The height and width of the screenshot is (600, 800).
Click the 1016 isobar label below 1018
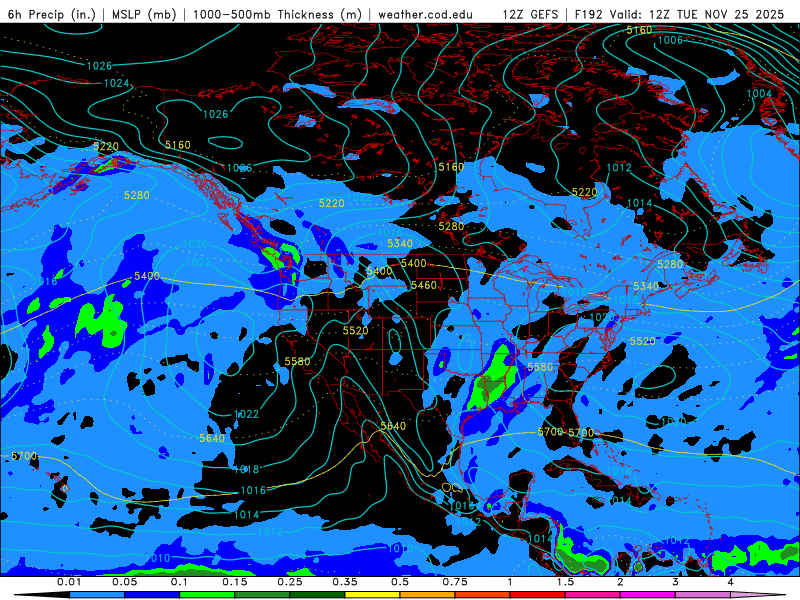coord(253,490)
